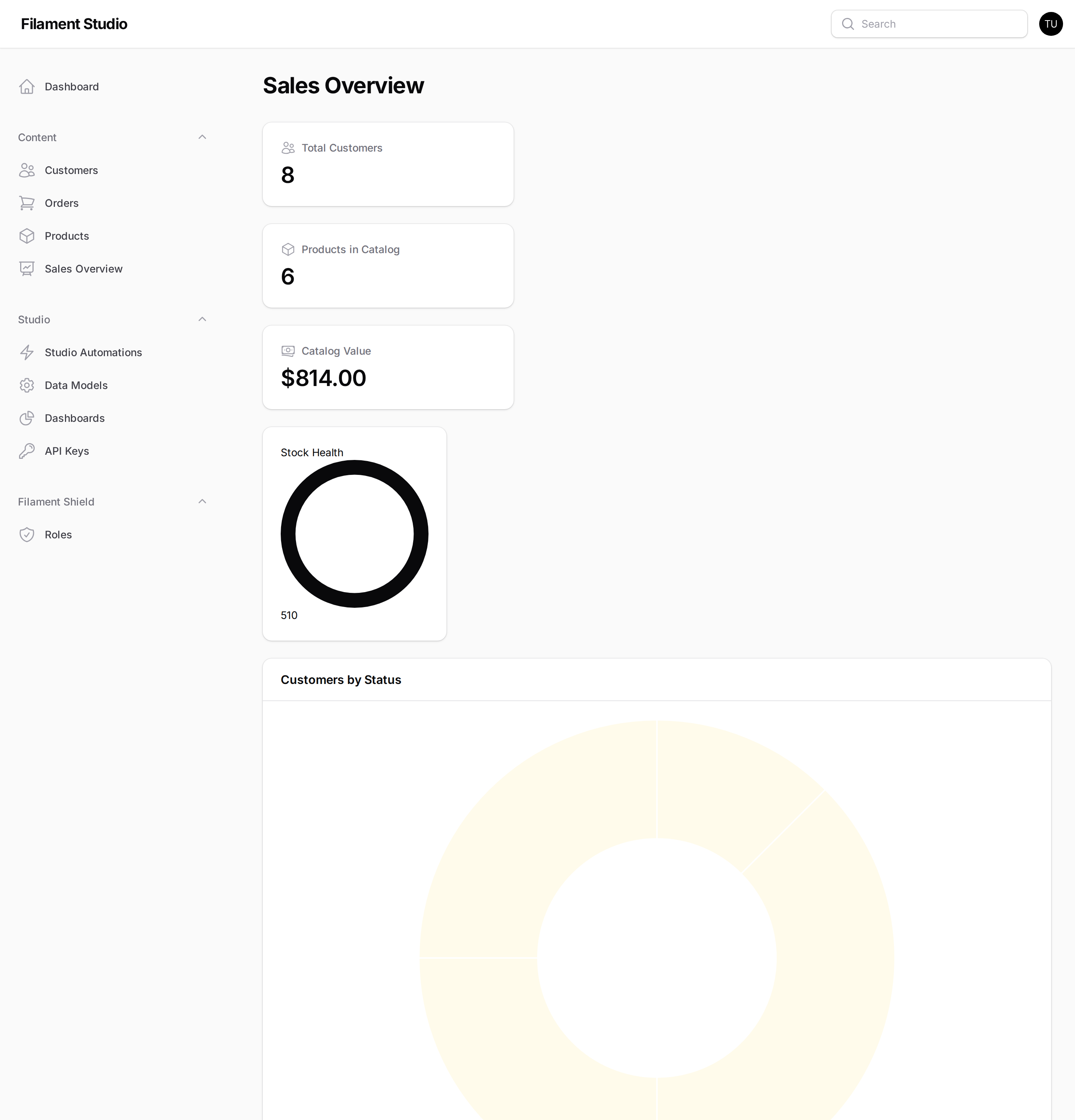The height and width of the screenshot is (1120, 1075).
Task: Click the Products in Catalog label
Action: (351, 250)
